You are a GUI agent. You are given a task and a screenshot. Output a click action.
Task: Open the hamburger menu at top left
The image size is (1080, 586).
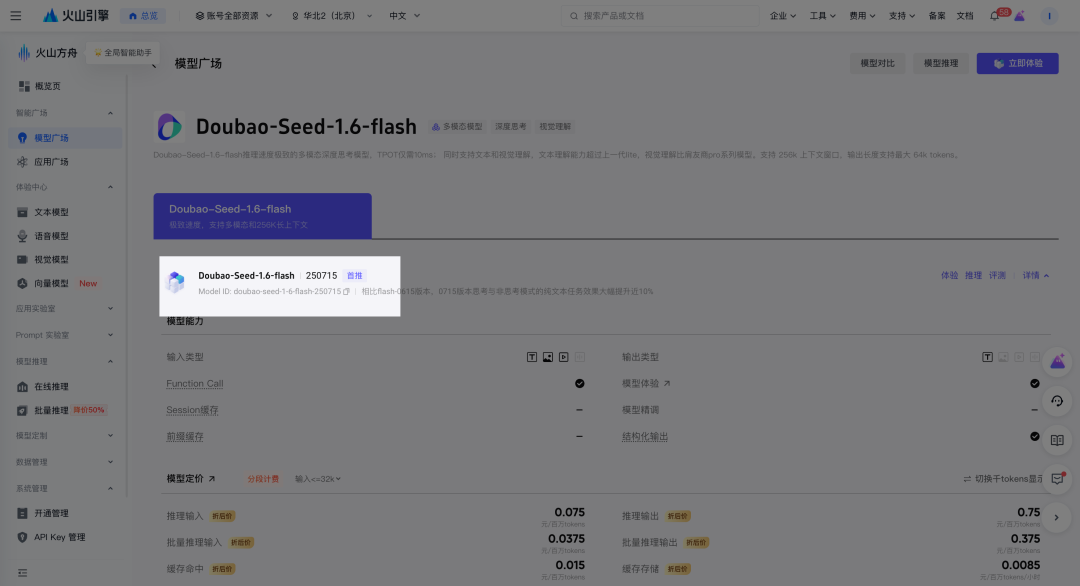15,15
